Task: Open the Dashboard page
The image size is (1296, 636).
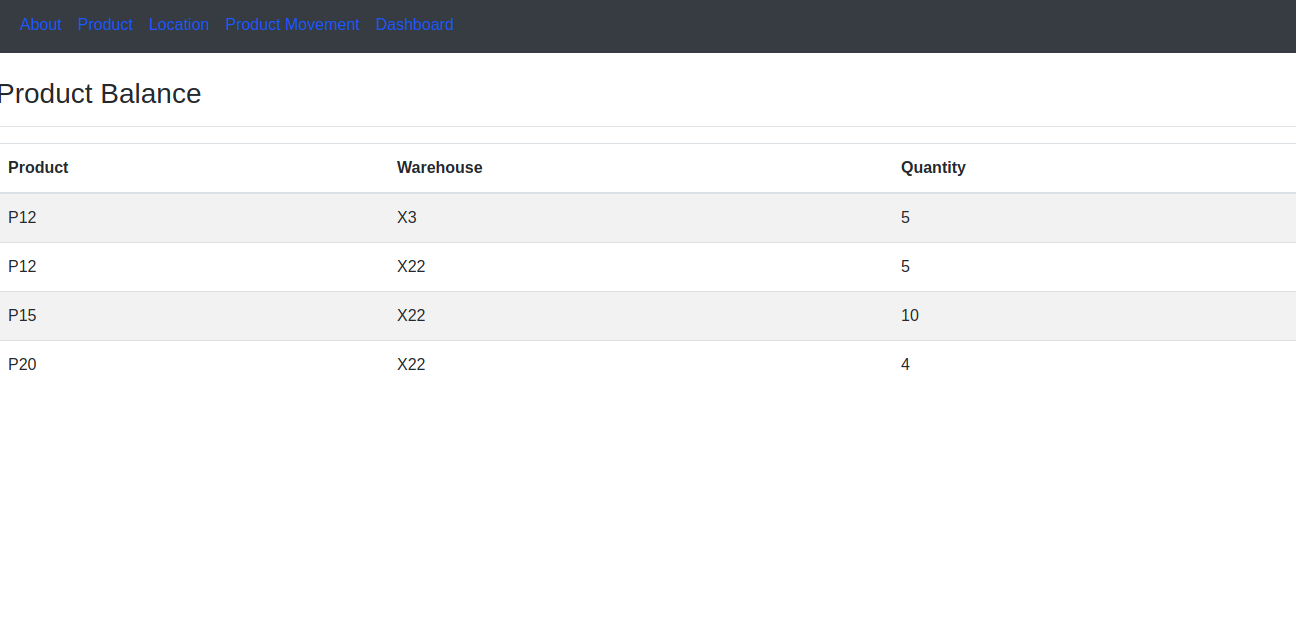Action: tap(414, 24)
